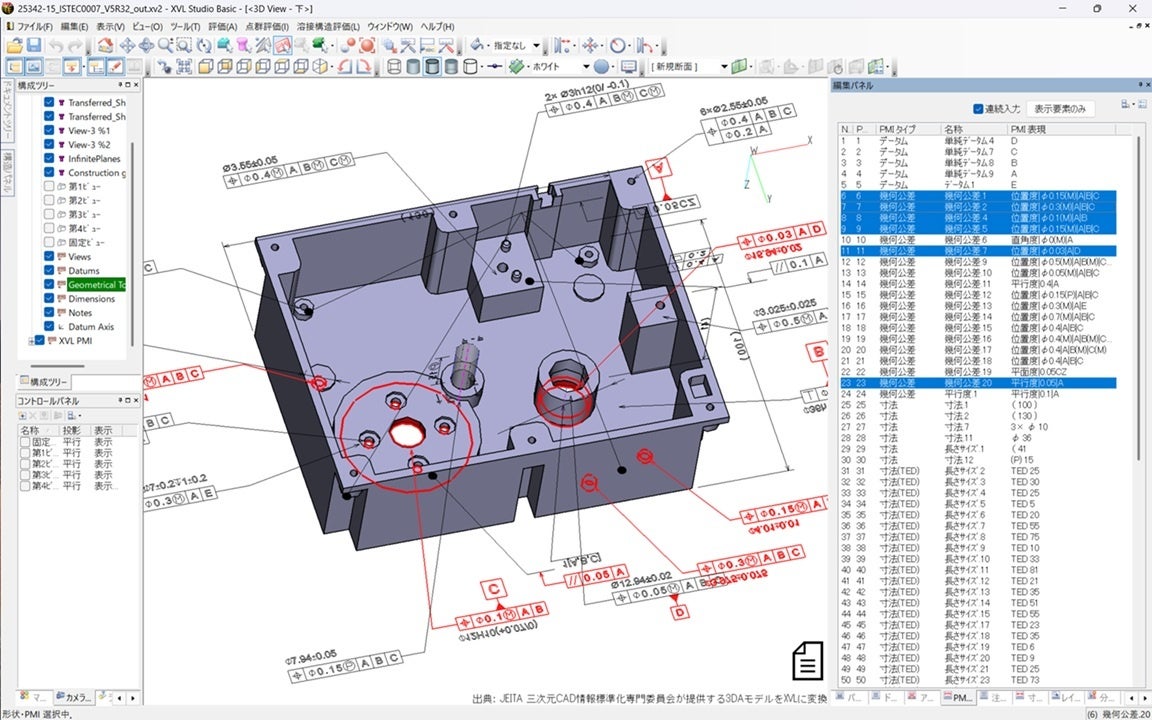Select the wireframe cylinder display icon
1152x720 pixels.
394,67
